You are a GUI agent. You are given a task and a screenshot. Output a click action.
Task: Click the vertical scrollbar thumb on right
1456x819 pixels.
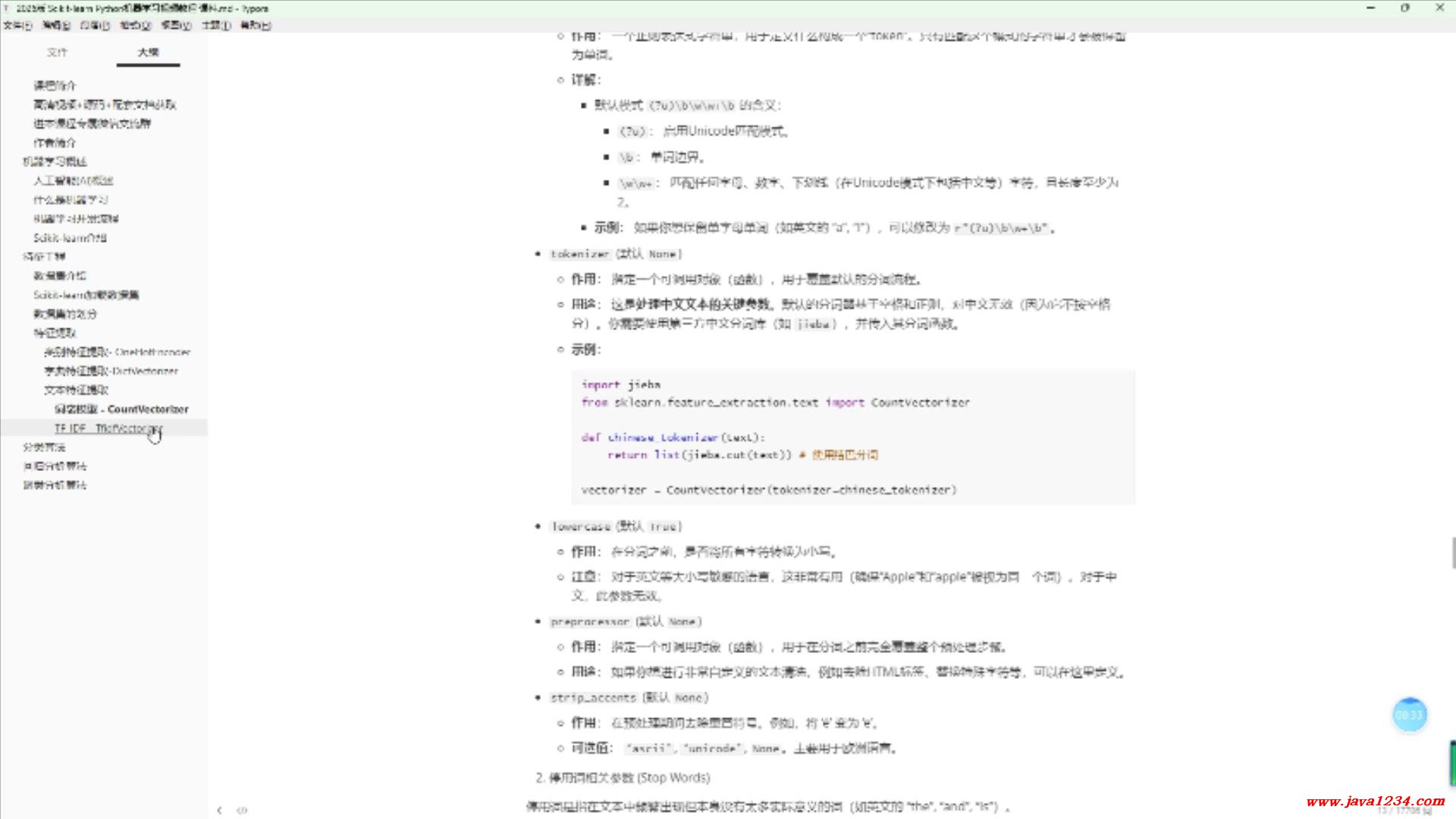(x=1453, y=552)
